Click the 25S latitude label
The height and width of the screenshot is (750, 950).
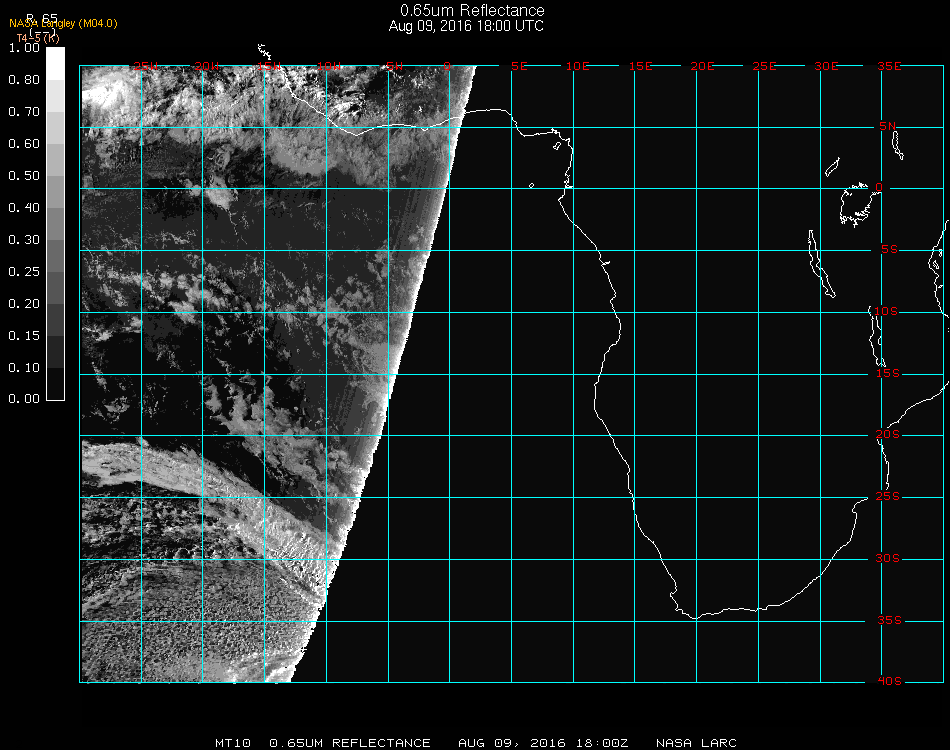point(888,497)
